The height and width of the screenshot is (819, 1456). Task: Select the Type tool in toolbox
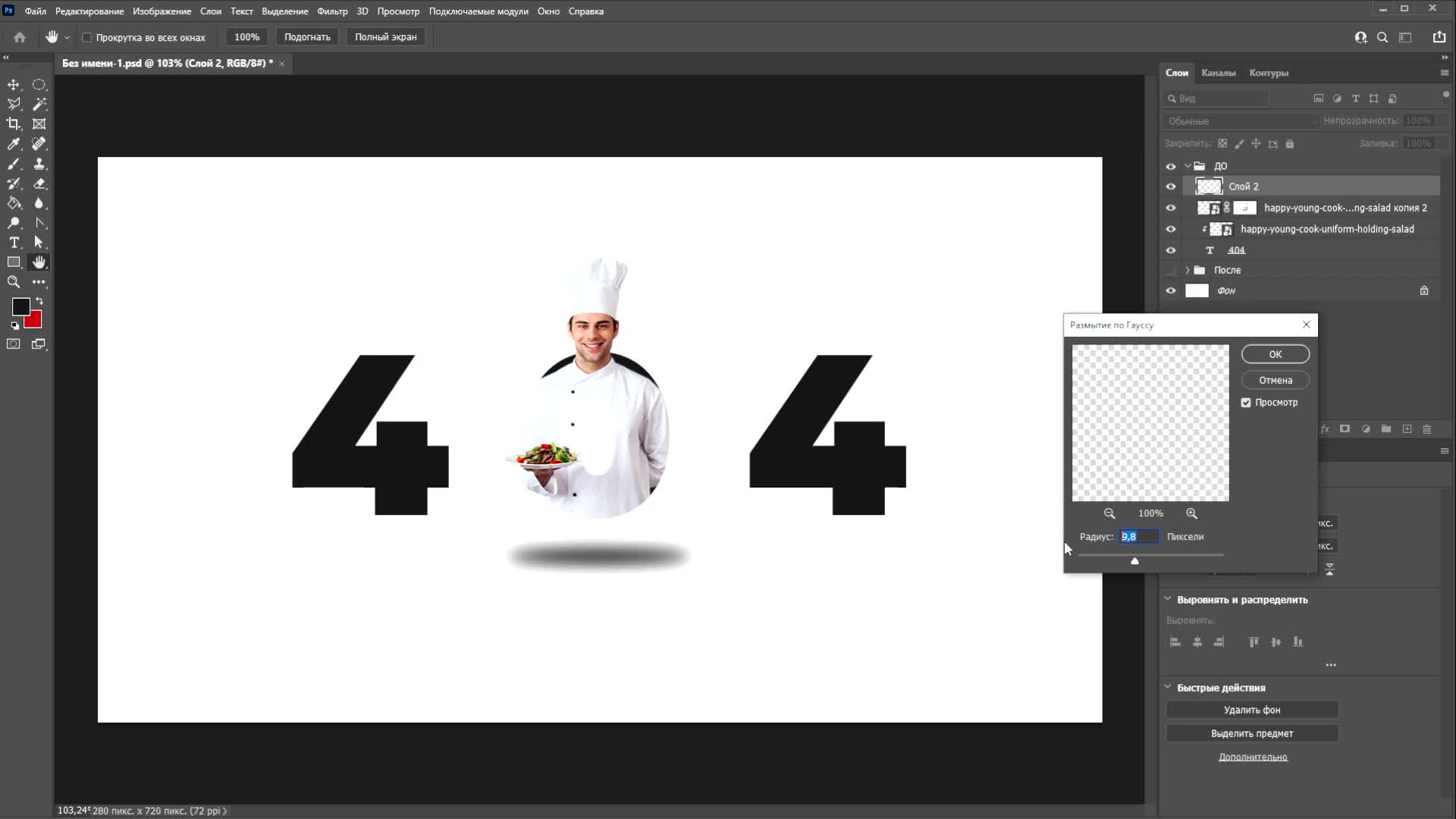coord(14,243)
